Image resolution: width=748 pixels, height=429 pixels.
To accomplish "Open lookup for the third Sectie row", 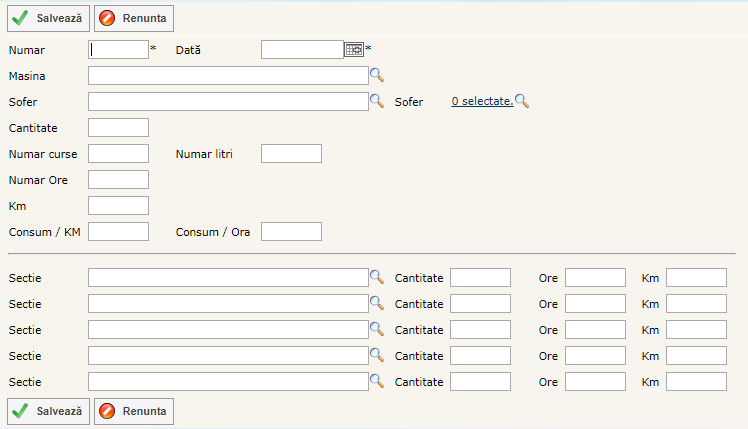I will click(x=377, y=329).
